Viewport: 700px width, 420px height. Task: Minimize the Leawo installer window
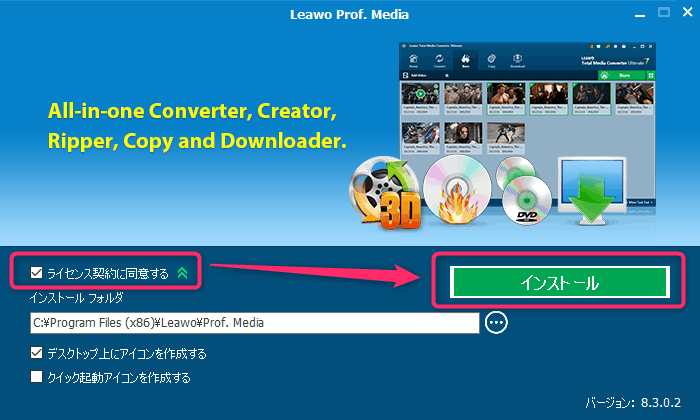click(631, 12)
